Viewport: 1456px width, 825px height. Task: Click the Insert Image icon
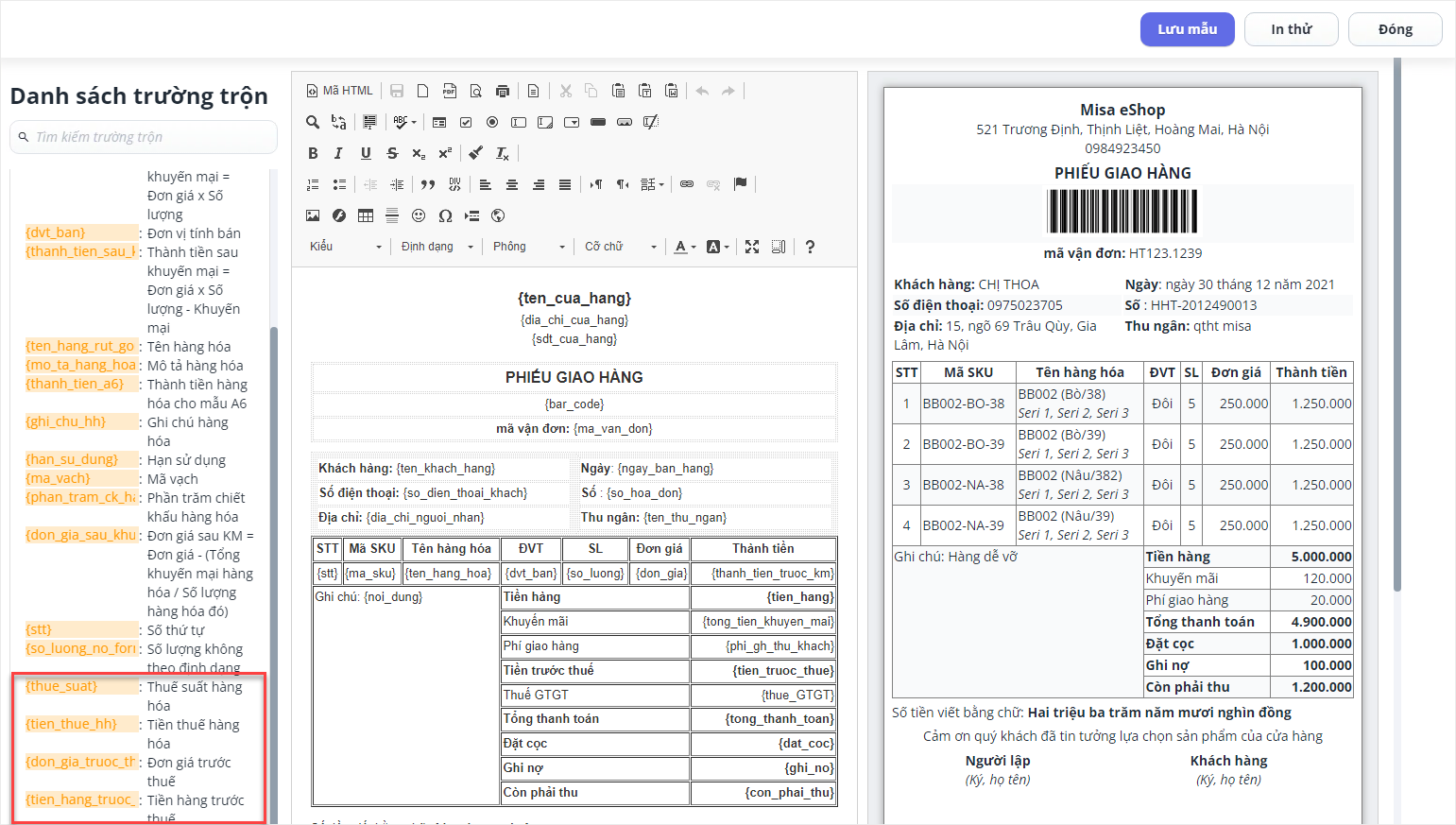[x=313, y=215]
